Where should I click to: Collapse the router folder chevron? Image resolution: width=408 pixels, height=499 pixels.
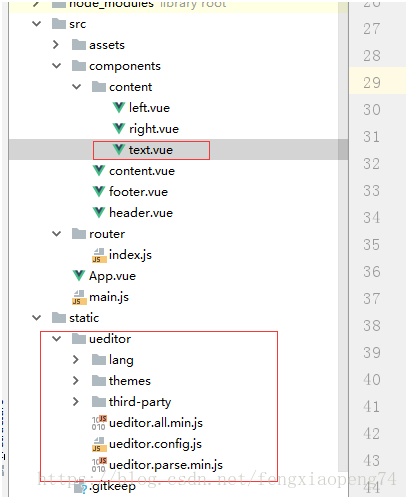point(57,234)
